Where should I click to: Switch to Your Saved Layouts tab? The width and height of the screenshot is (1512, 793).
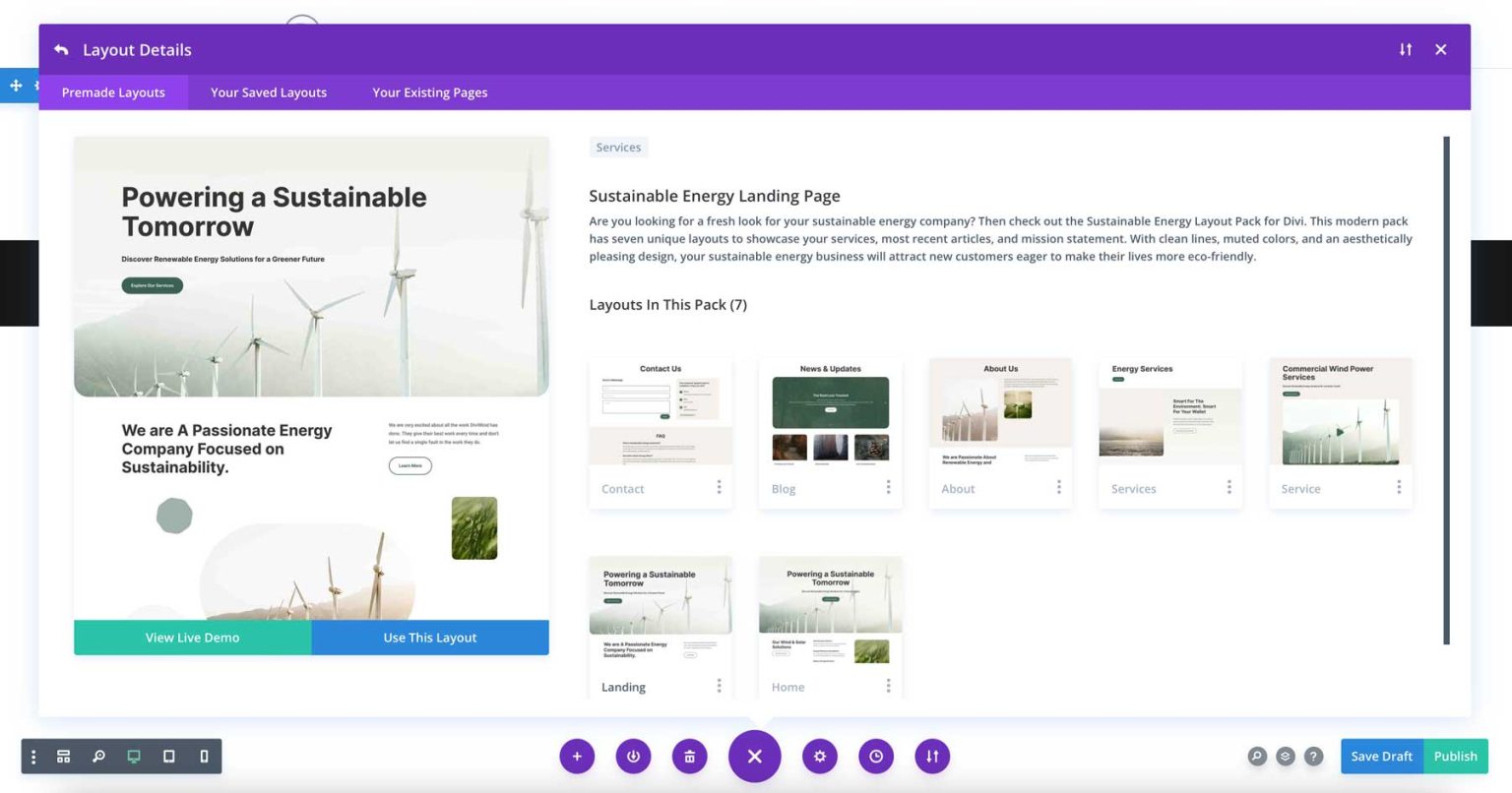point(268,91)
